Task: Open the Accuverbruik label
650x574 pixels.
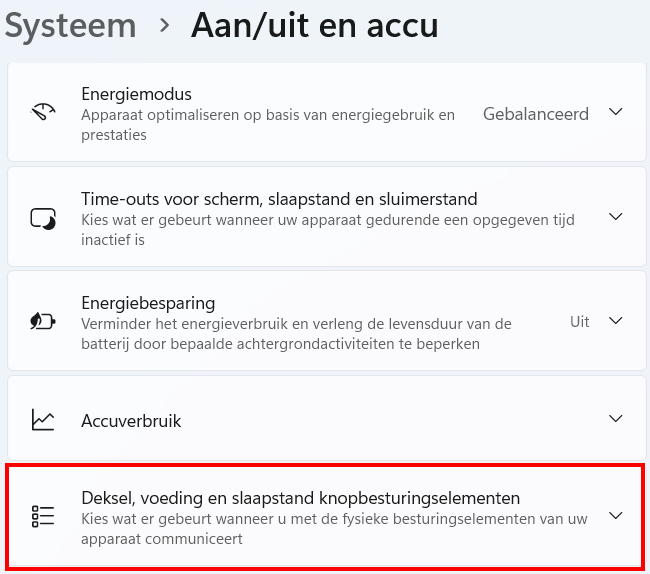Action: click(x=131, y=421)
